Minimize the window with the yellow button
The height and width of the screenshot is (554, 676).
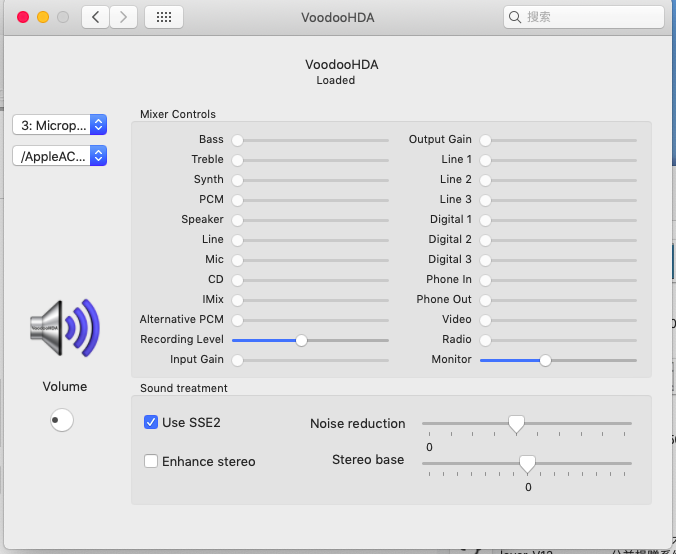click(43, 17)
